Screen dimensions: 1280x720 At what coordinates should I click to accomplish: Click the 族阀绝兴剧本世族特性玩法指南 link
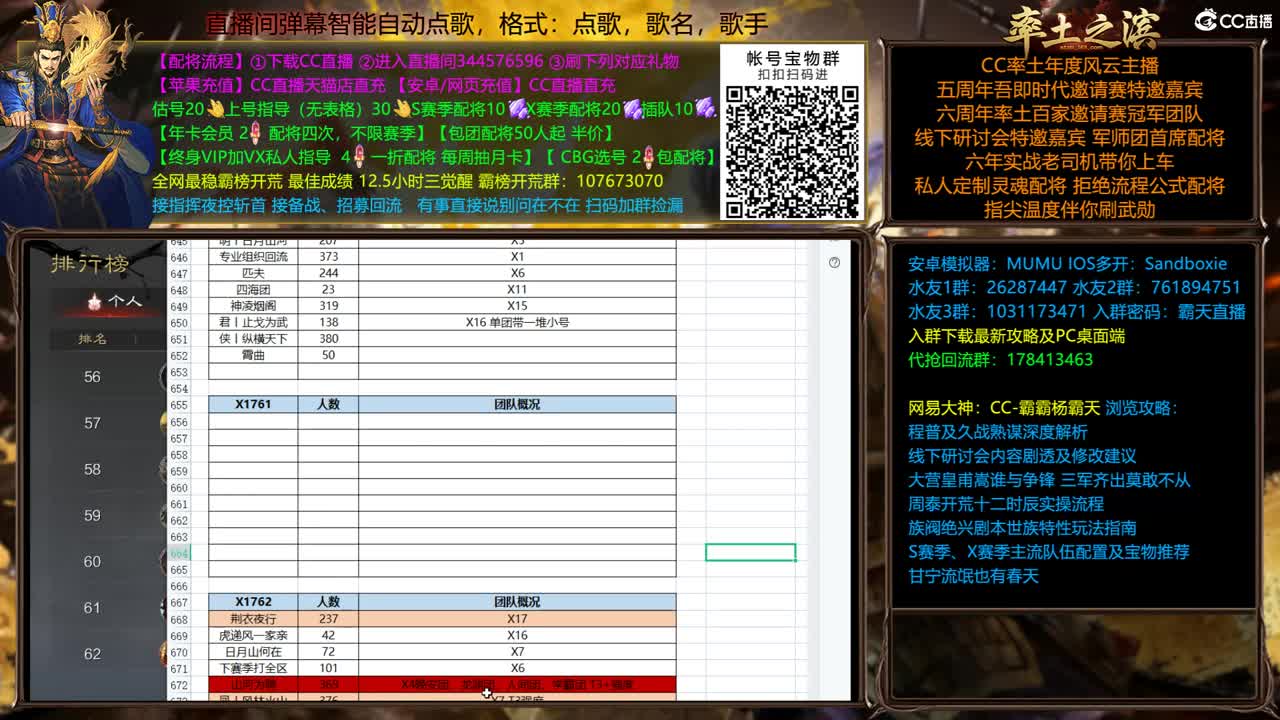coord(1022,528)
